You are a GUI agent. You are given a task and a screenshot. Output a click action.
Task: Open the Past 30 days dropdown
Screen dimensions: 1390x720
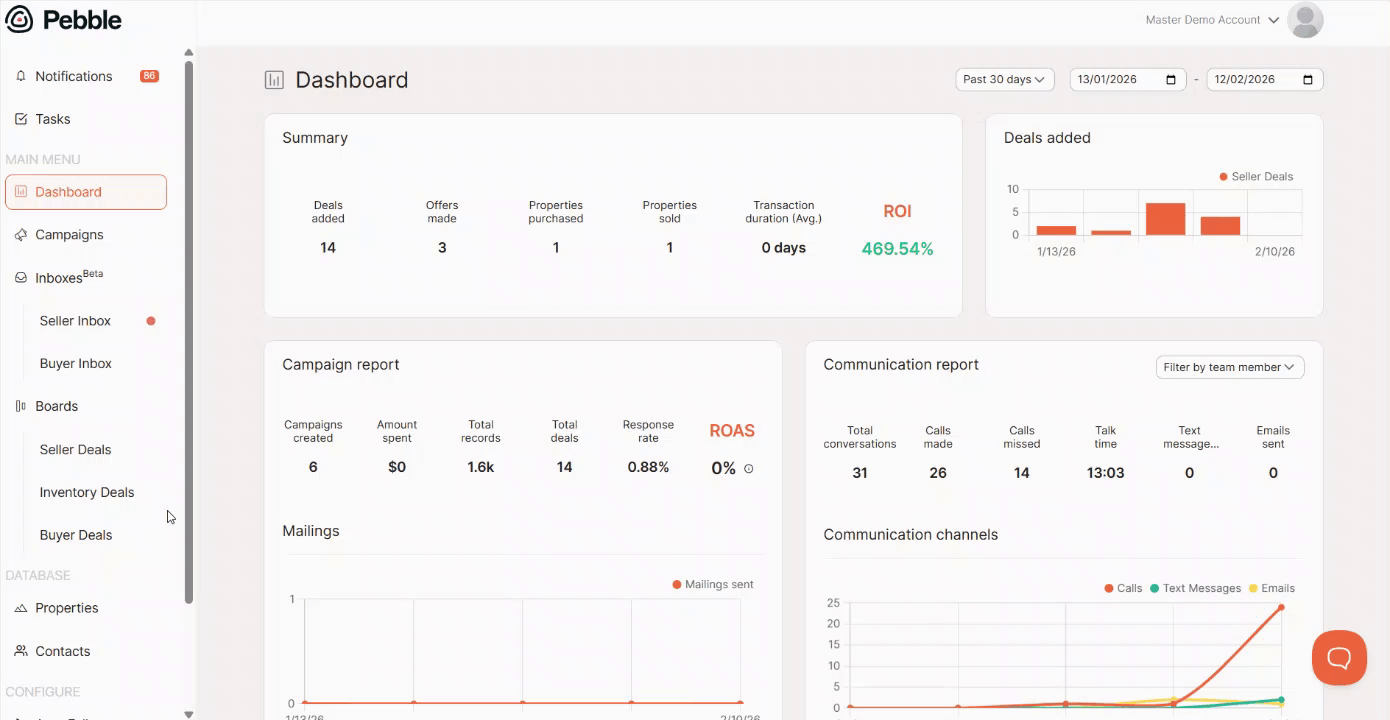pos(1005,79)
